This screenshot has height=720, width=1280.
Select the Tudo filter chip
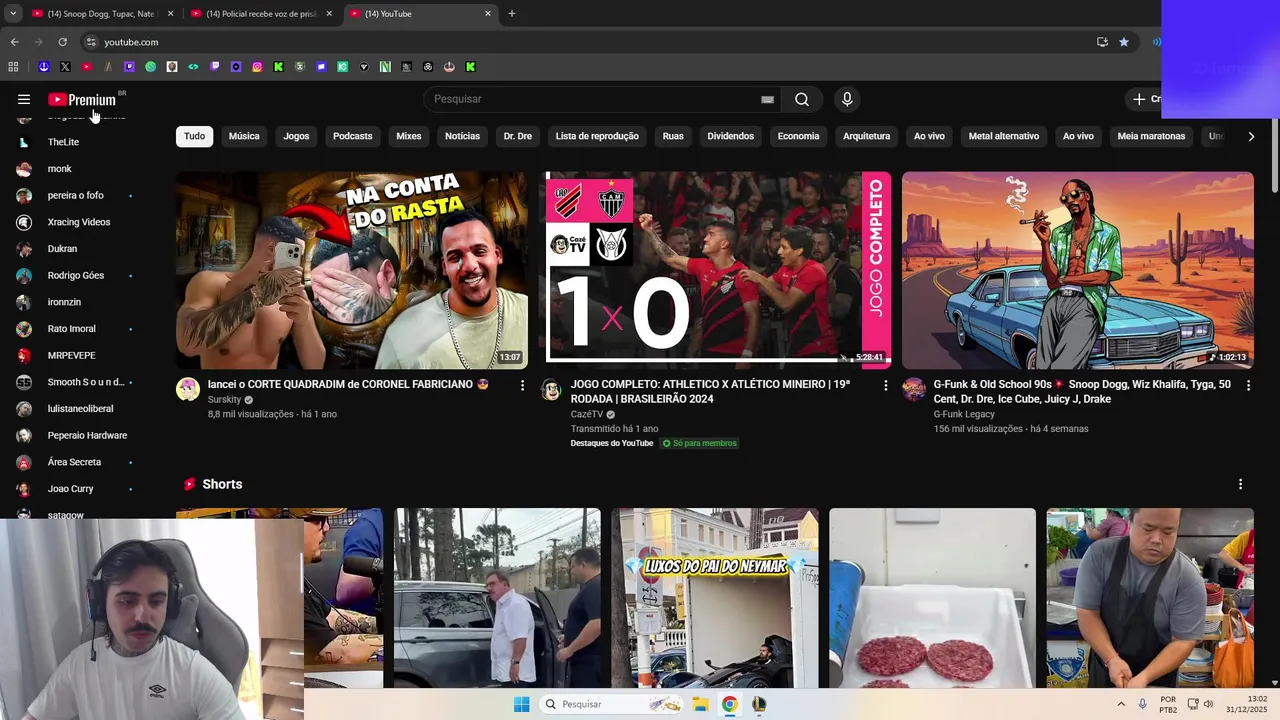(194, 136)
